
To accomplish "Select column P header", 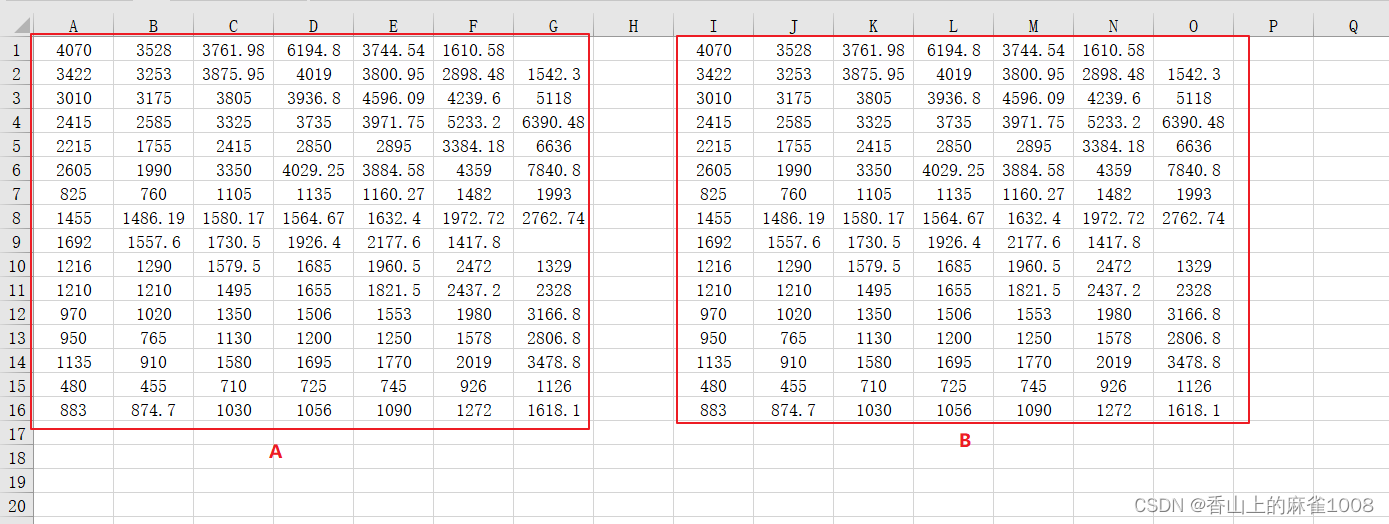I will 1274,26.
